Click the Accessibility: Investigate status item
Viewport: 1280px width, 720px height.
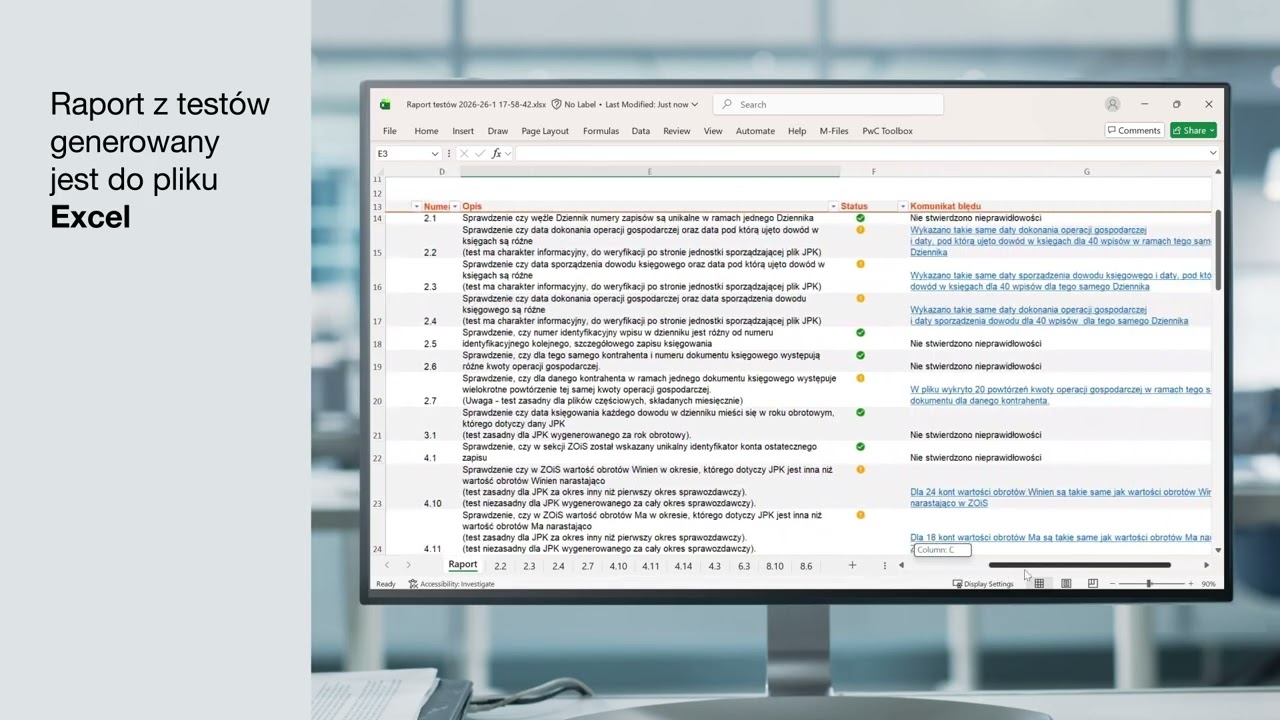tap(451, 584)
